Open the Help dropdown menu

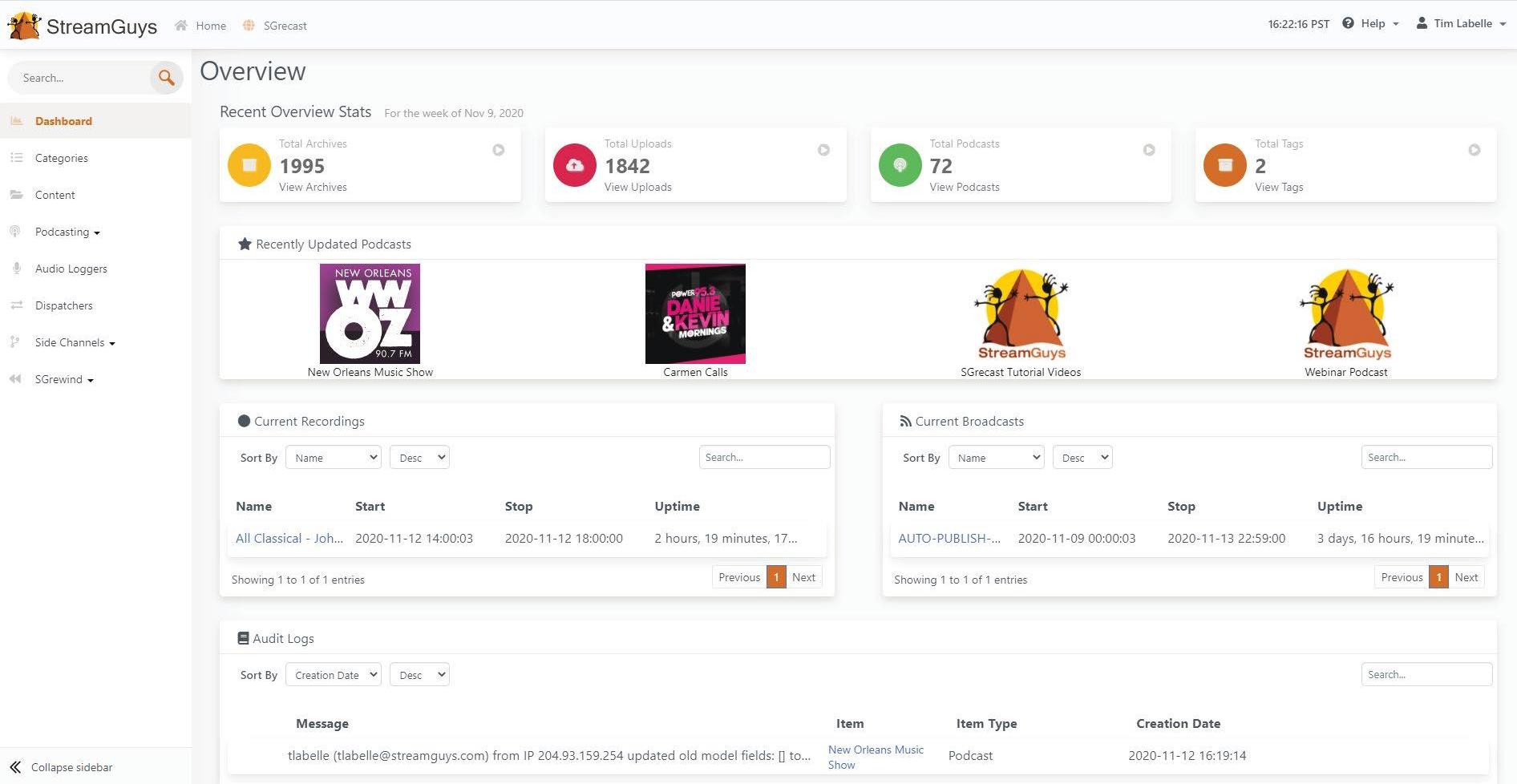coord(1370,23)
